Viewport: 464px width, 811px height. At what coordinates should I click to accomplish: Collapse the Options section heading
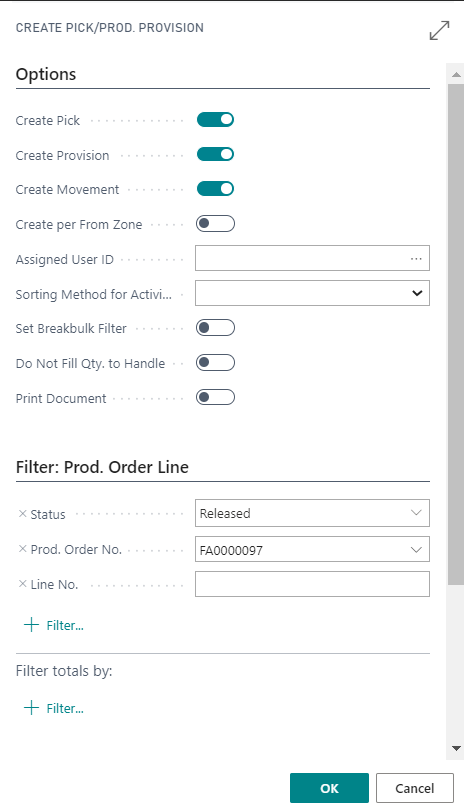tap(46, 74)
